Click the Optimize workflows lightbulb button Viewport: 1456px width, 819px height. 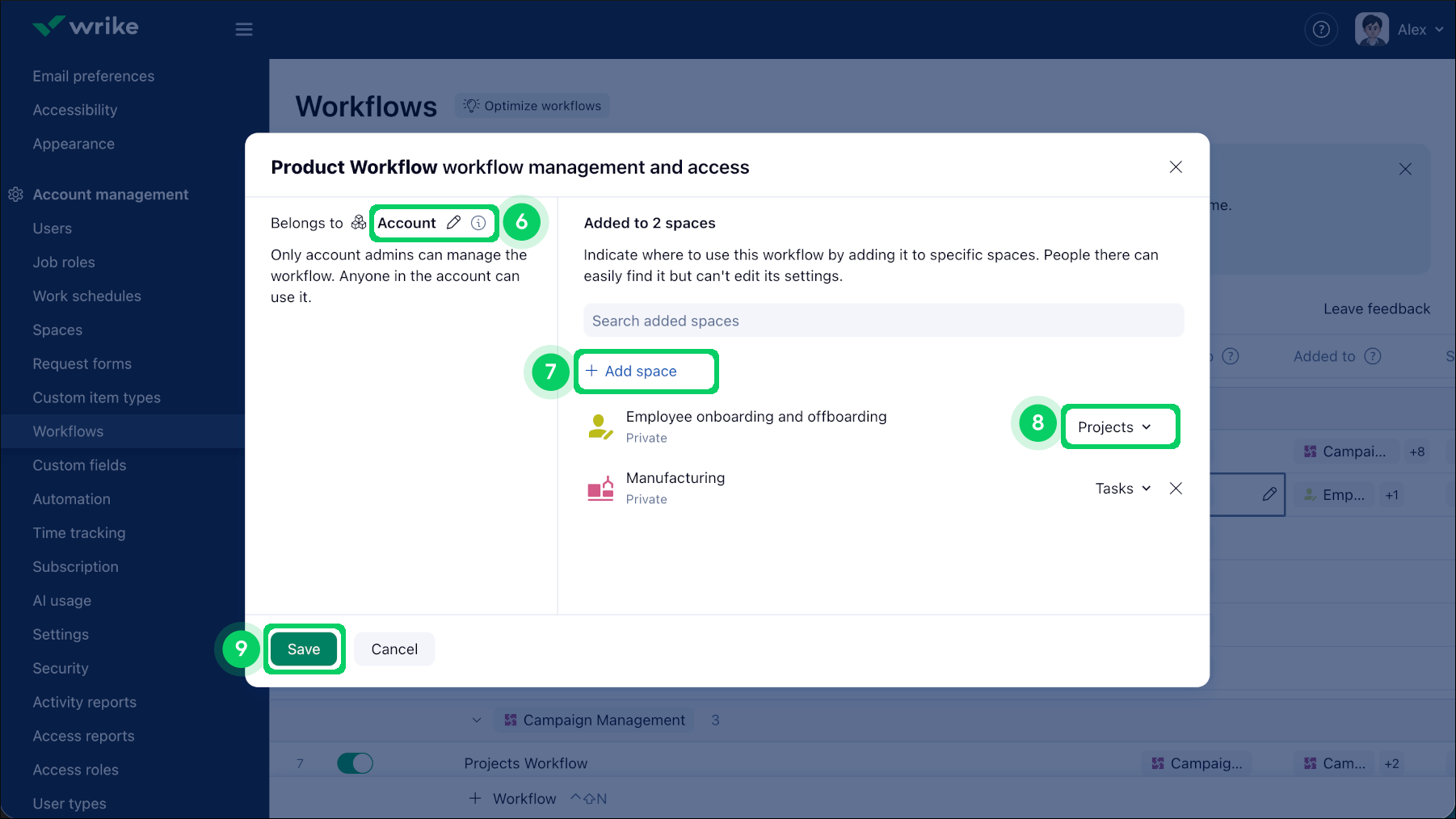click(x=532, y=105)
